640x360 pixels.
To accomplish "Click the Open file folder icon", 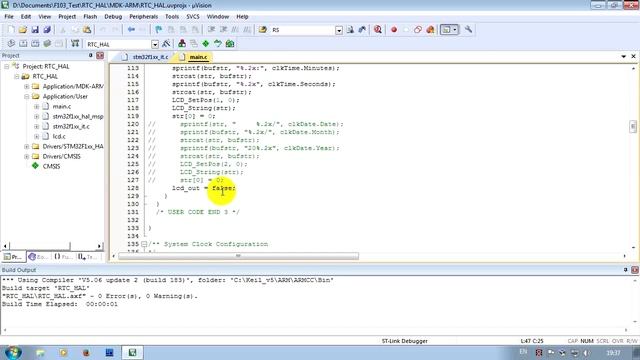I will pos(23,29).
